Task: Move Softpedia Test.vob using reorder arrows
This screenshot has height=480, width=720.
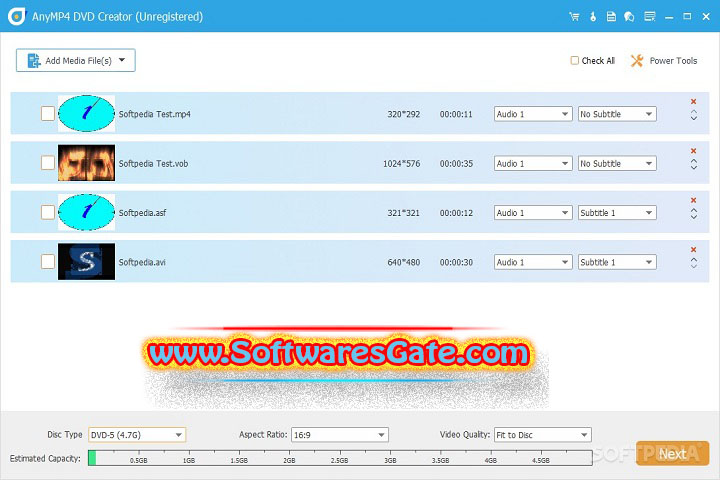Action: pyautogui.click(x=694, y=164)
